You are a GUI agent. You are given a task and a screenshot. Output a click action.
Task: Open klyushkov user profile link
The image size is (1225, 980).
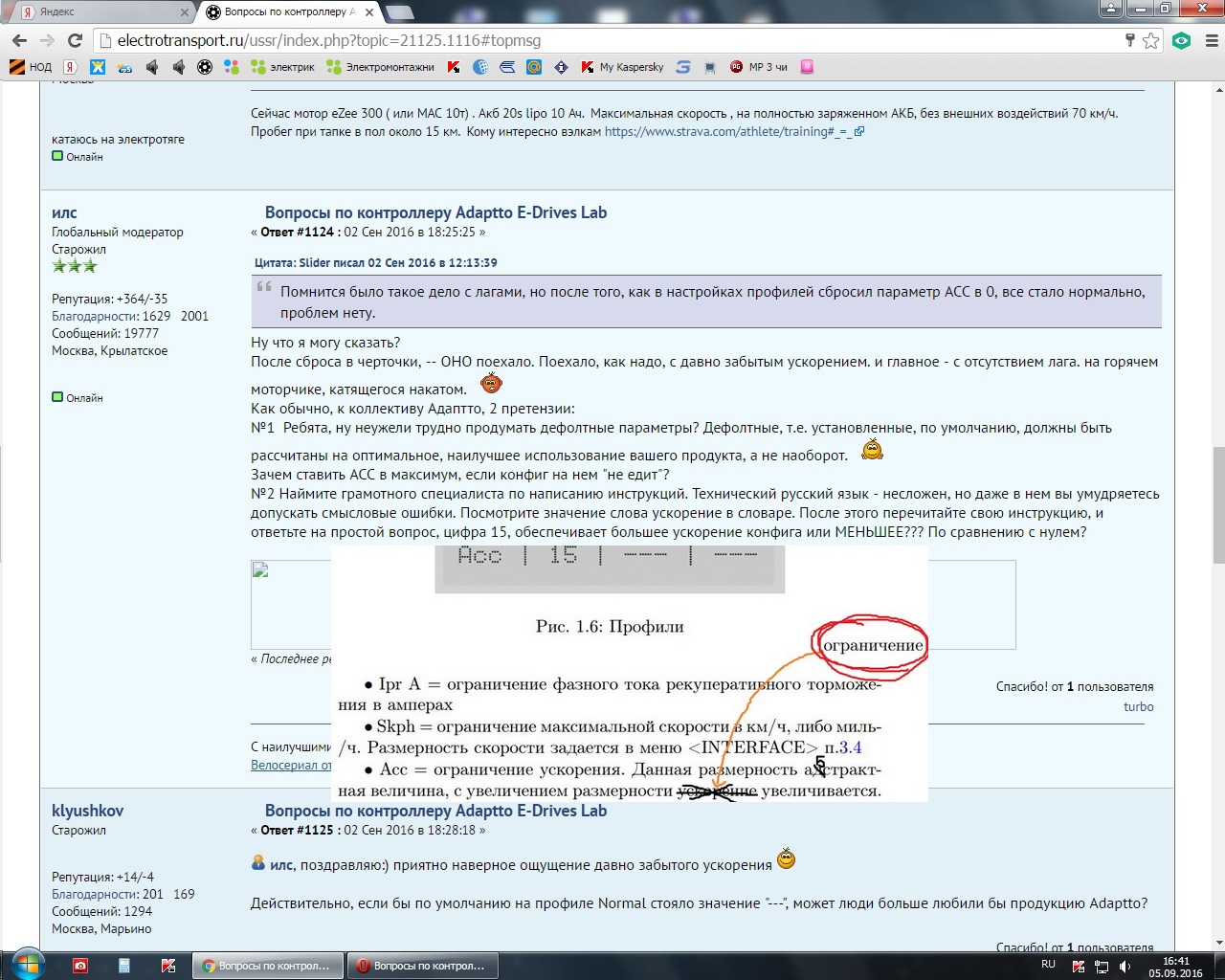[x=87, y=811]
